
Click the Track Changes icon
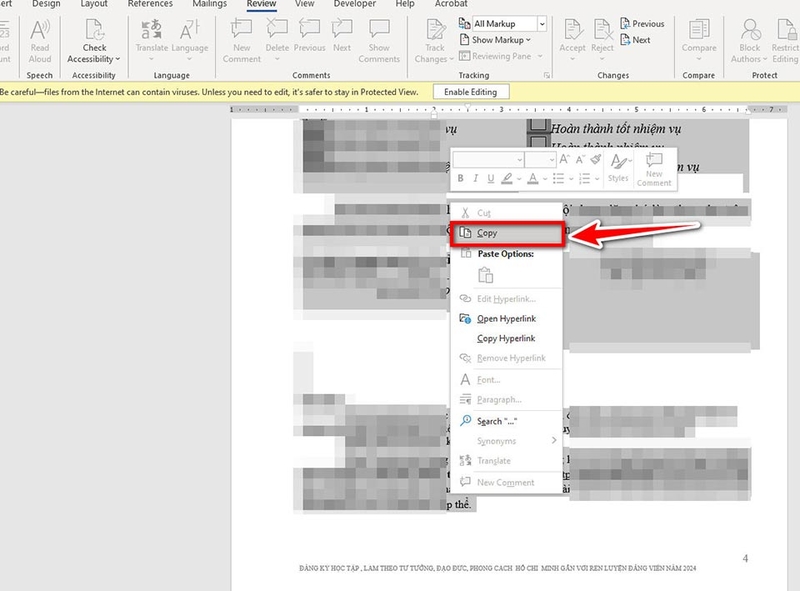[x=435, y=30]
